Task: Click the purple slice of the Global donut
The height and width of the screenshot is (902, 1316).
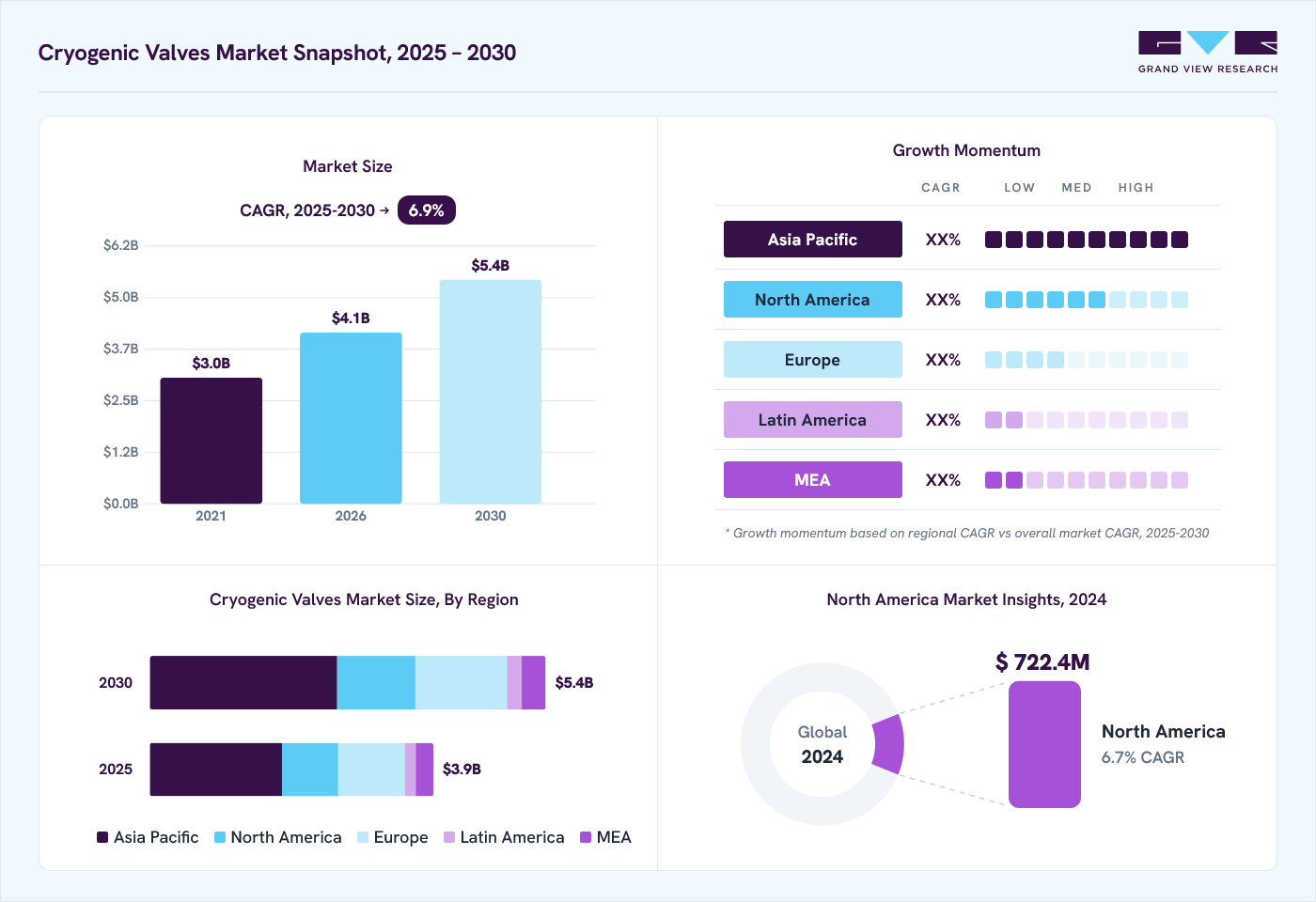Action: coord(889,744)
